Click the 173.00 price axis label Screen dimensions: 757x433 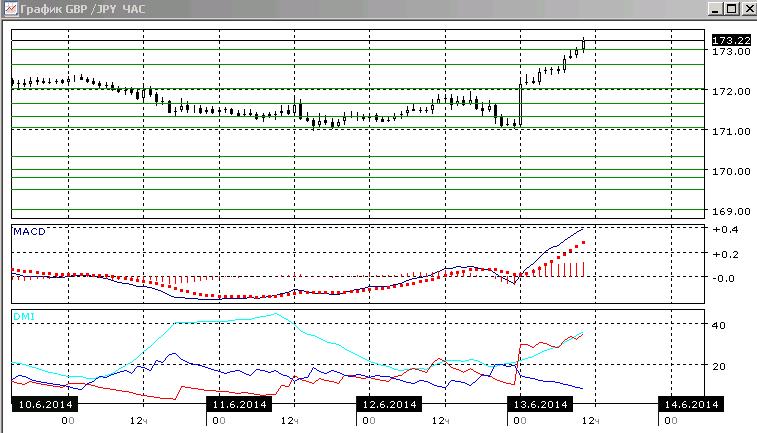click(x=731, y=52)
